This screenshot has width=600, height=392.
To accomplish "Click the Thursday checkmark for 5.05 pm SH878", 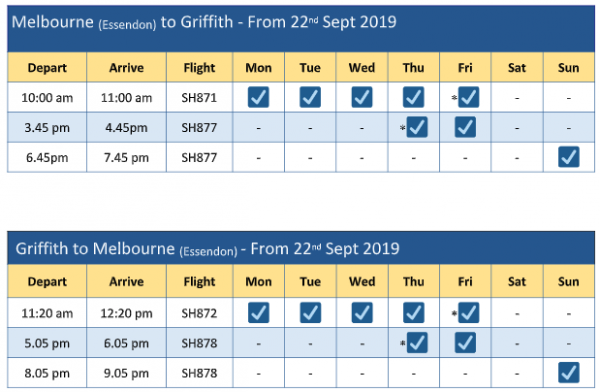I will 417,343.
